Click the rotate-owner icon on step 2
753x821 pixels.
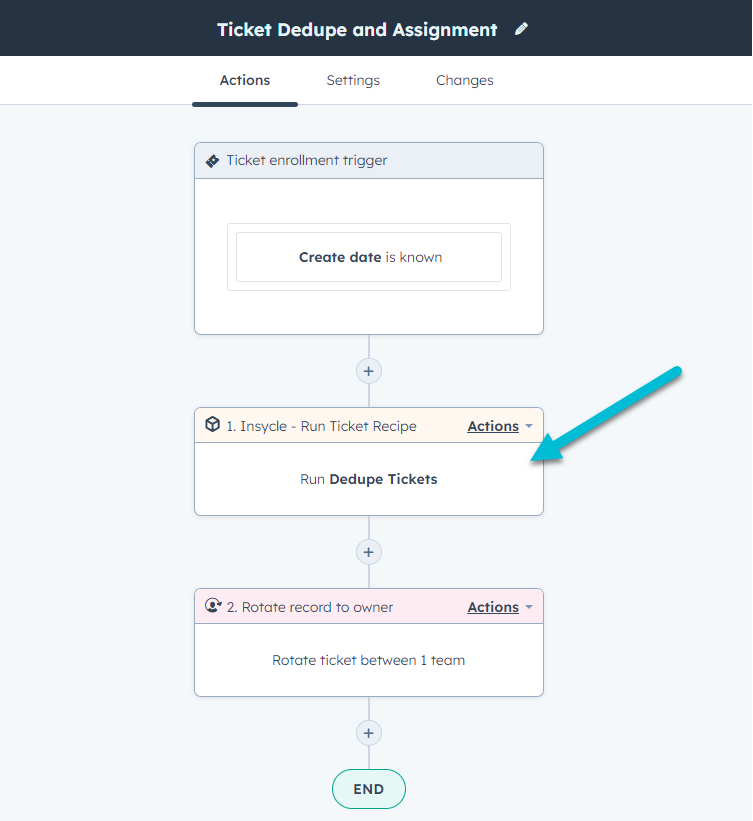[212, 607]
